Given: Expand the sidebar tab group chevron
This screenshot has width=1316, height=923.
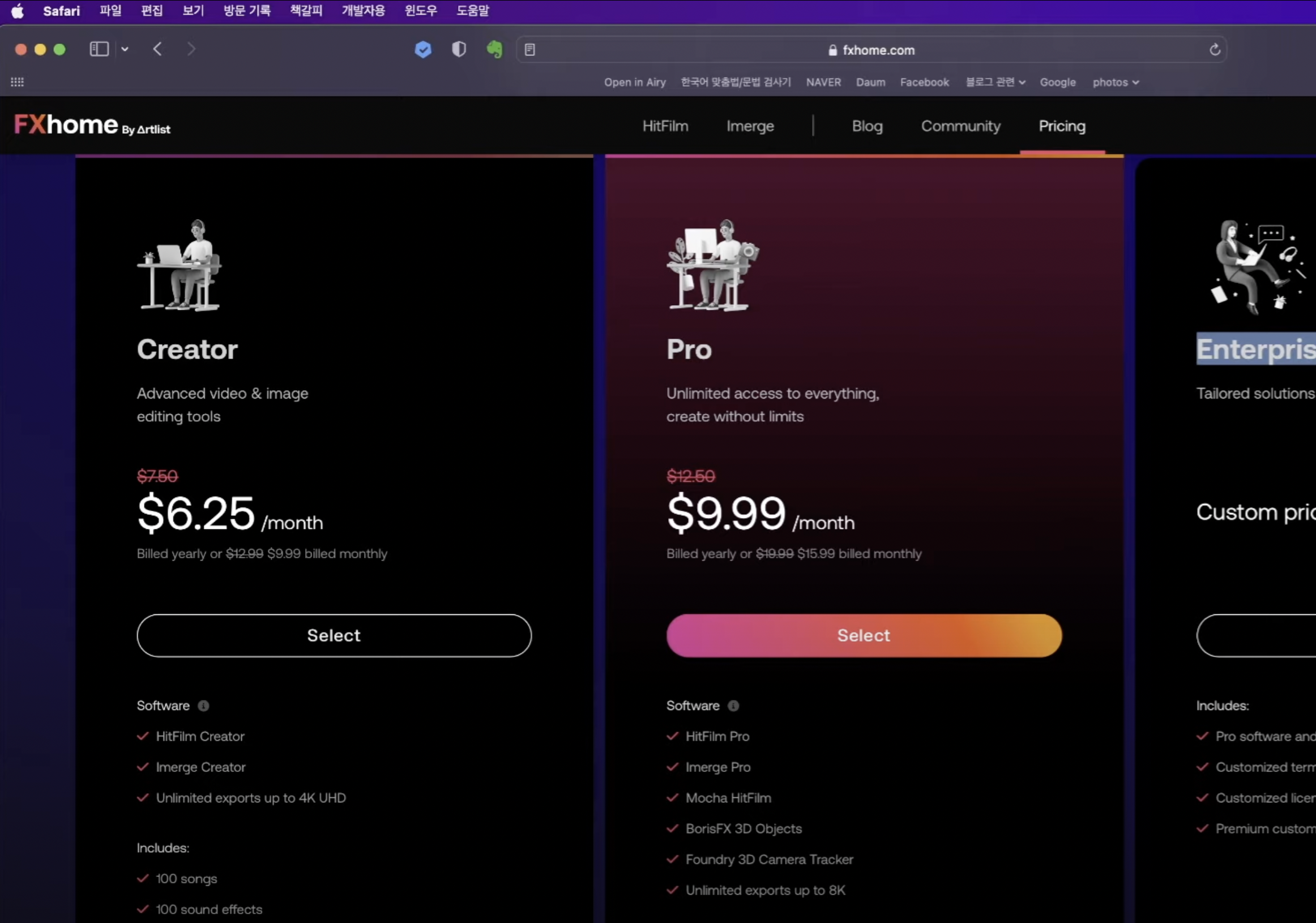Looking at the screenshot, I should coord(125,49).
